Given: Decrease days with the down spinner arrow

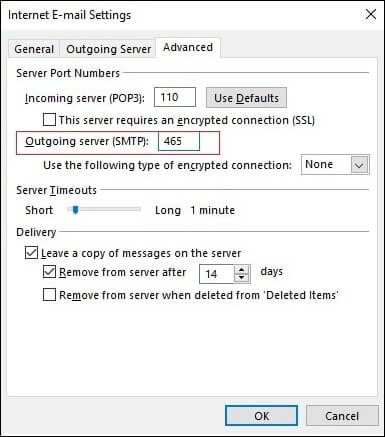Looking at the screenshot, I should pyautogui.click(x=242, y=278).
